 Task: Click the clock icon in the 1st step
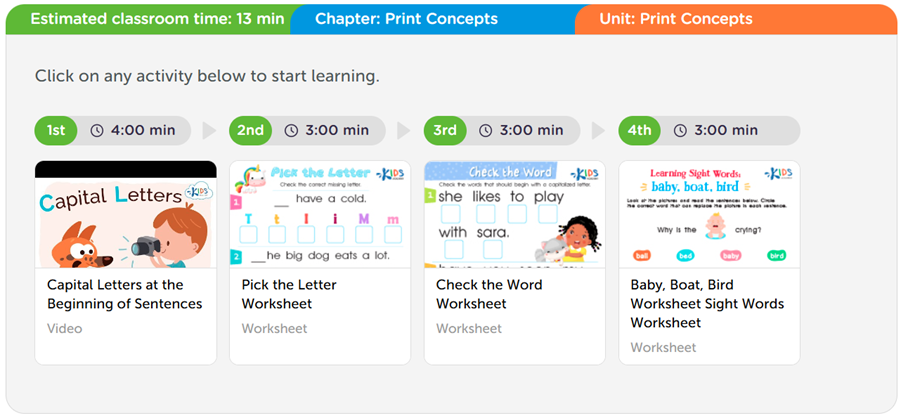[x=97, y=131]
